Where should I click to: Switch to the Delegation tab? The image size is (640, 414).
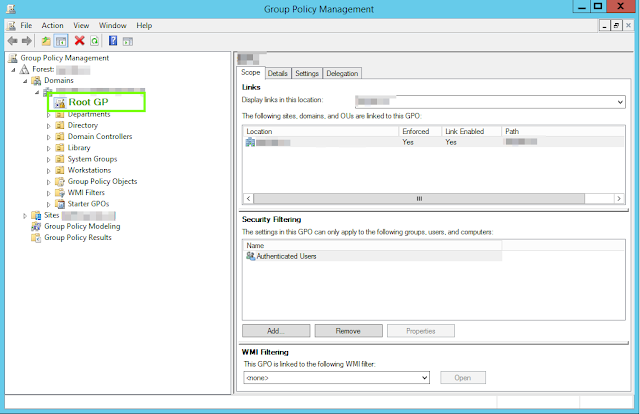point(342,73)
